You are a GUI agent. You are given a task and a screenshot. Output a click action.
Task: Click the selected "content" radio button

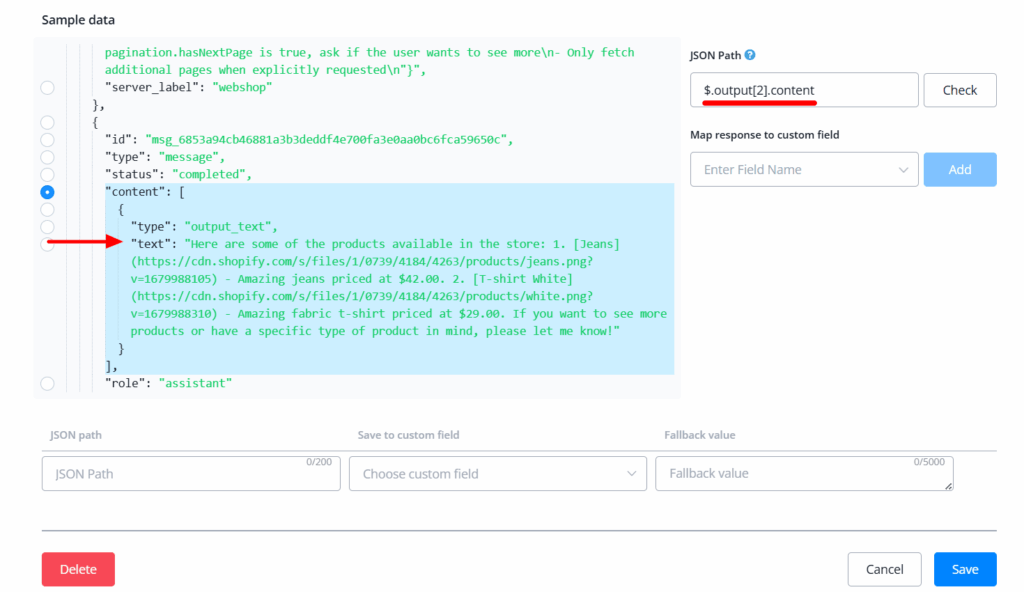pyautogui.click(x=47, y=192)
